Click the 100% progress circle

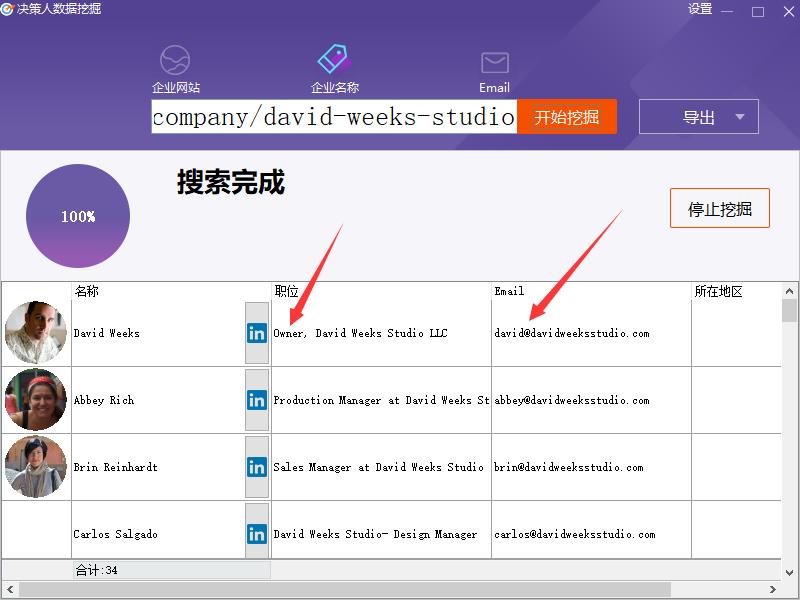78,217
